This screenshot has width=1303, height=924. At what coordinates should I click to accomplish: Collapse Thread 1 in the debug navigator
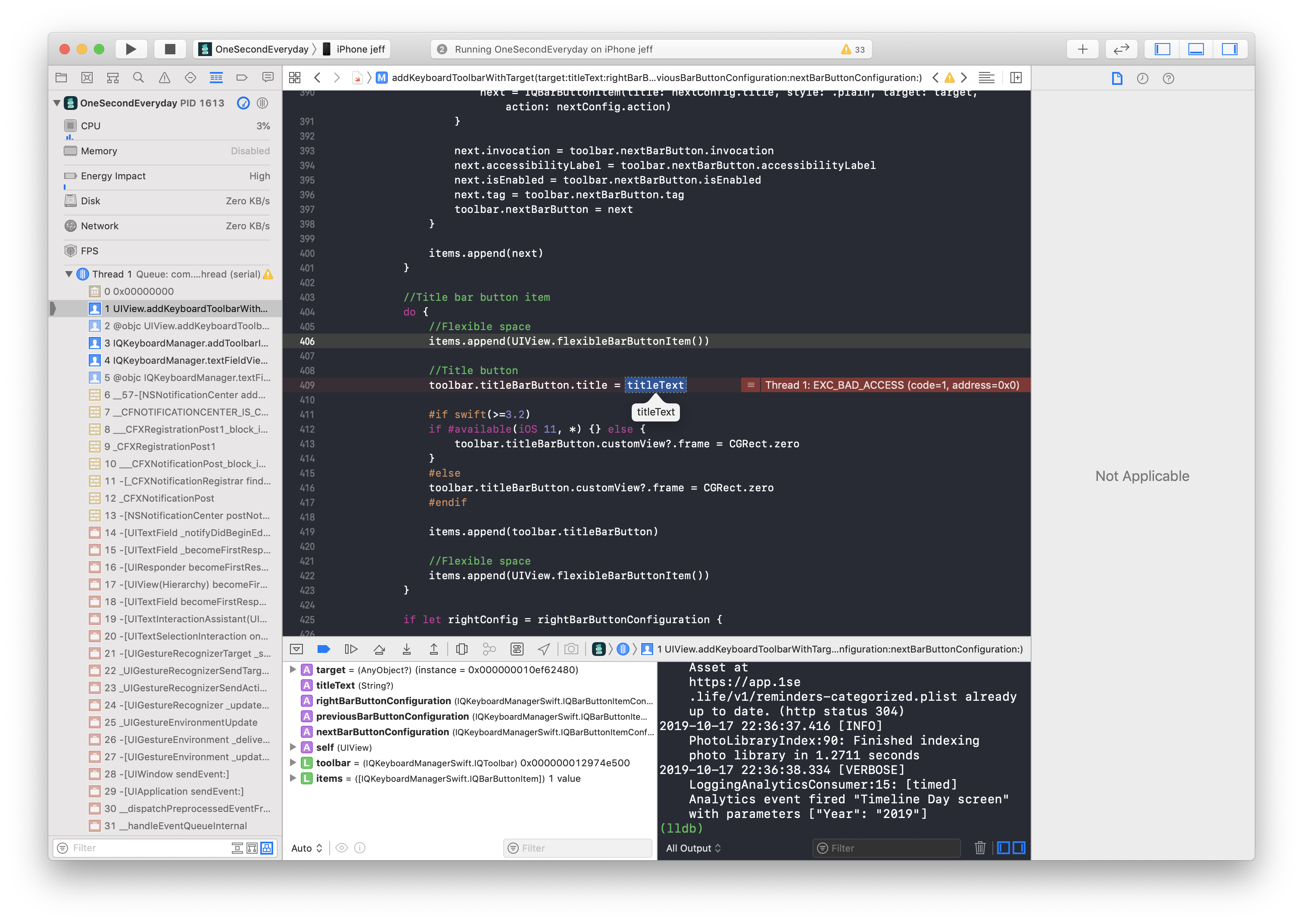tap(68, 274)
